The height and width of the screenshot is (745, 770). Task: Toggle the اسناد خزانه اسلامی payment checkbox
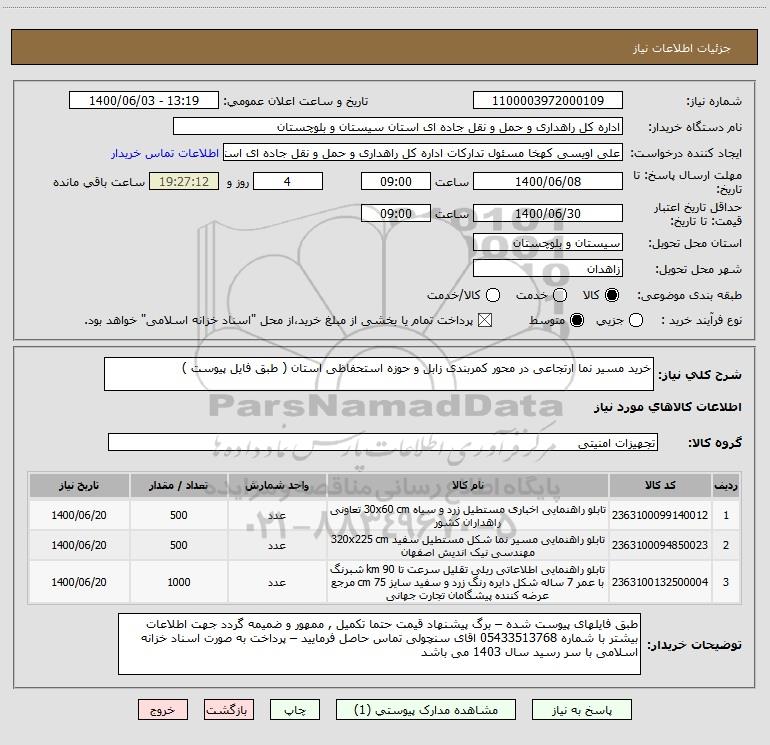[x=485, y=320]
